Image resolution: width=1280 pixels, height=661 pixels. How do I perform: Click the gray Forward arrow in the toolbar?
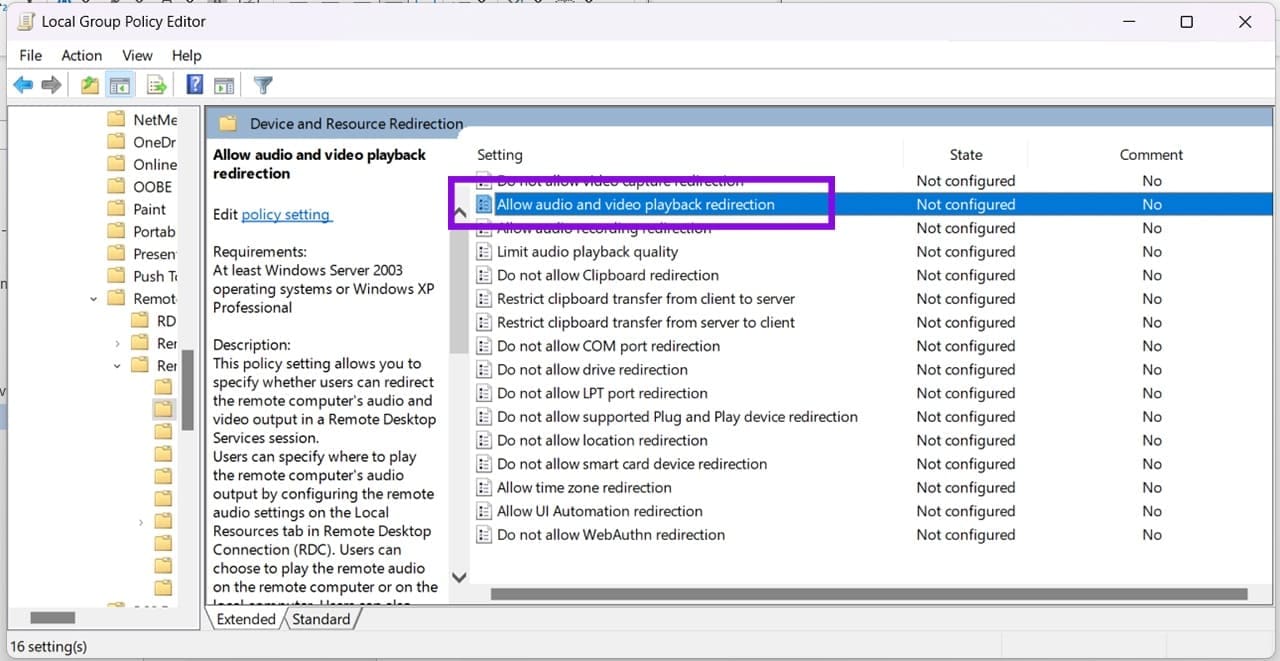tap(51, 85)
